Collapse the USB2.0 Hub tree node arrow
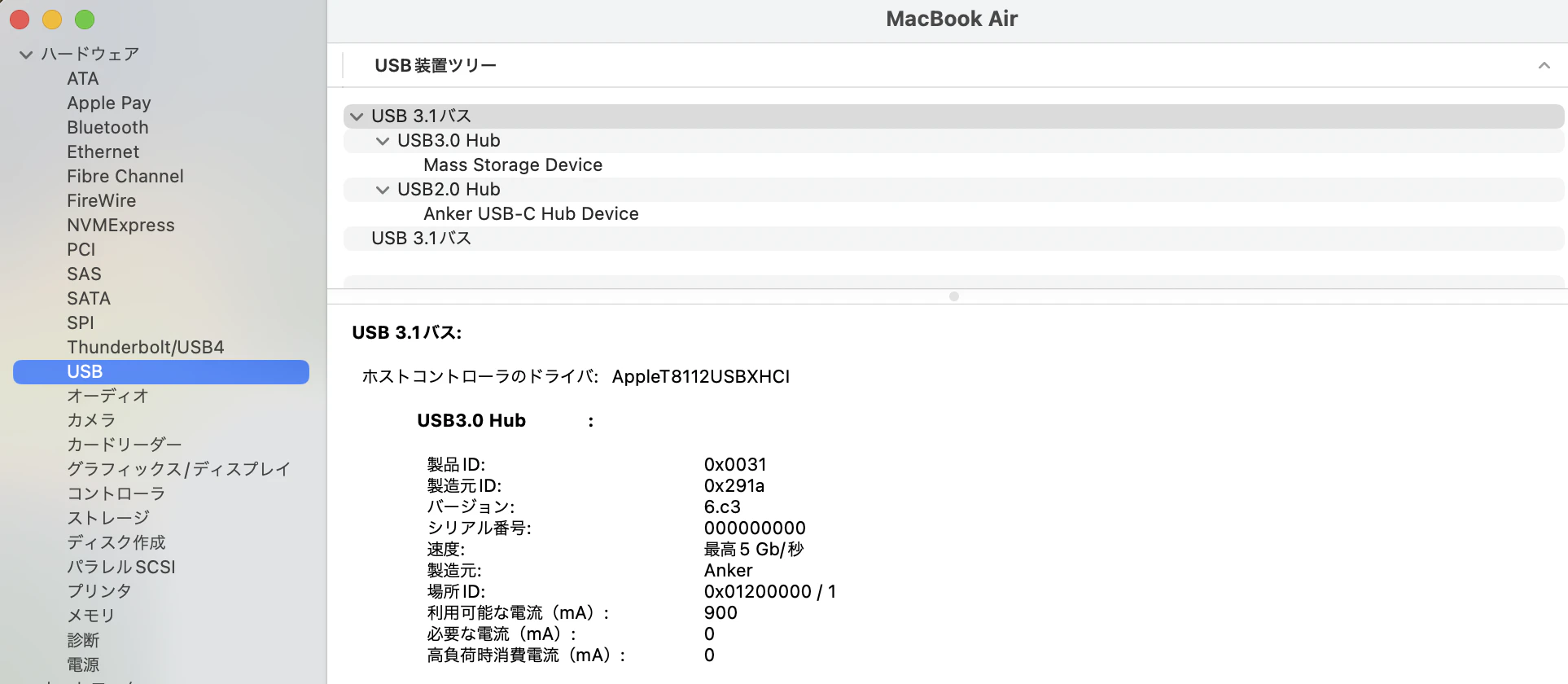 tap(383, 190)
